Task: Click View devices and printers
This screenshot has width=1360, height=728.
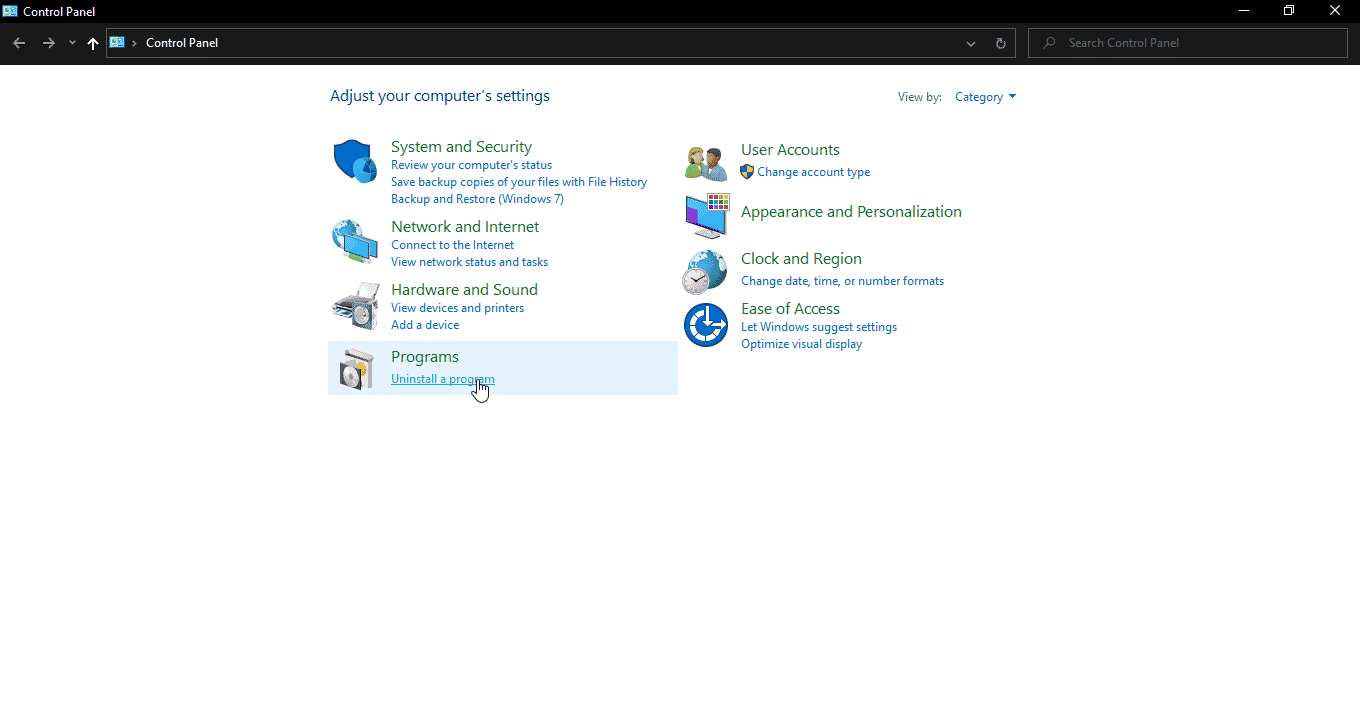Action: [x=457, y=308]
